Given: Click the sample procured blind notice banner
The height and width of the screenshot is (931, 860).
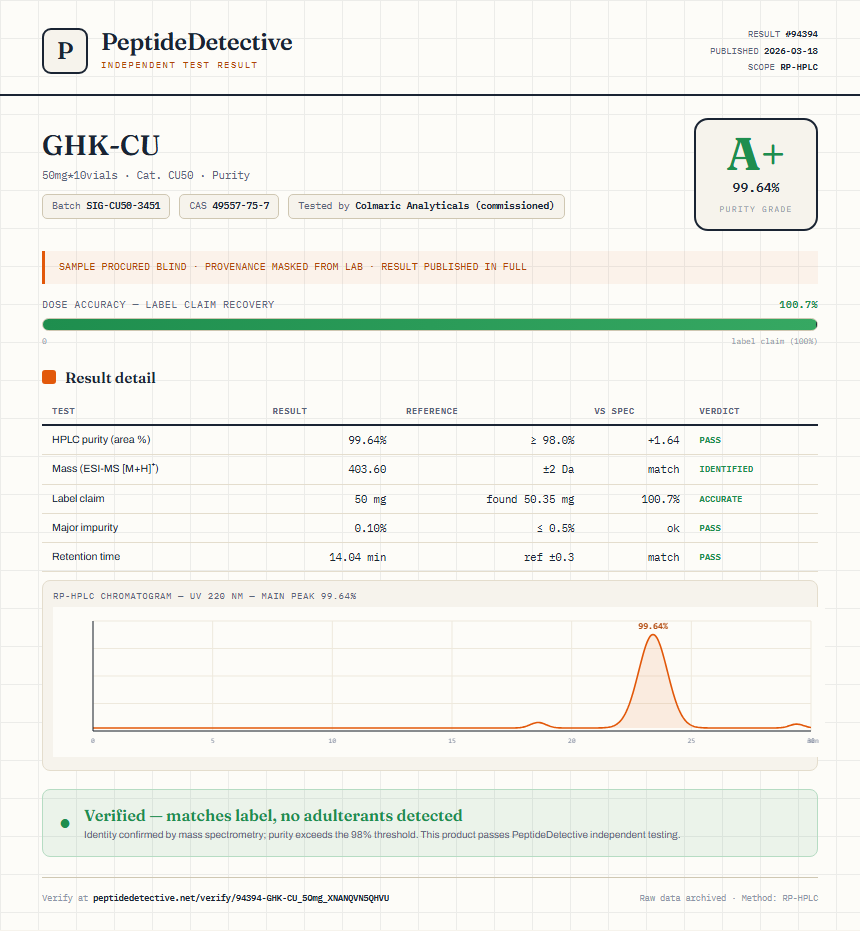Looking at the screenshot, I should [429, 267].
